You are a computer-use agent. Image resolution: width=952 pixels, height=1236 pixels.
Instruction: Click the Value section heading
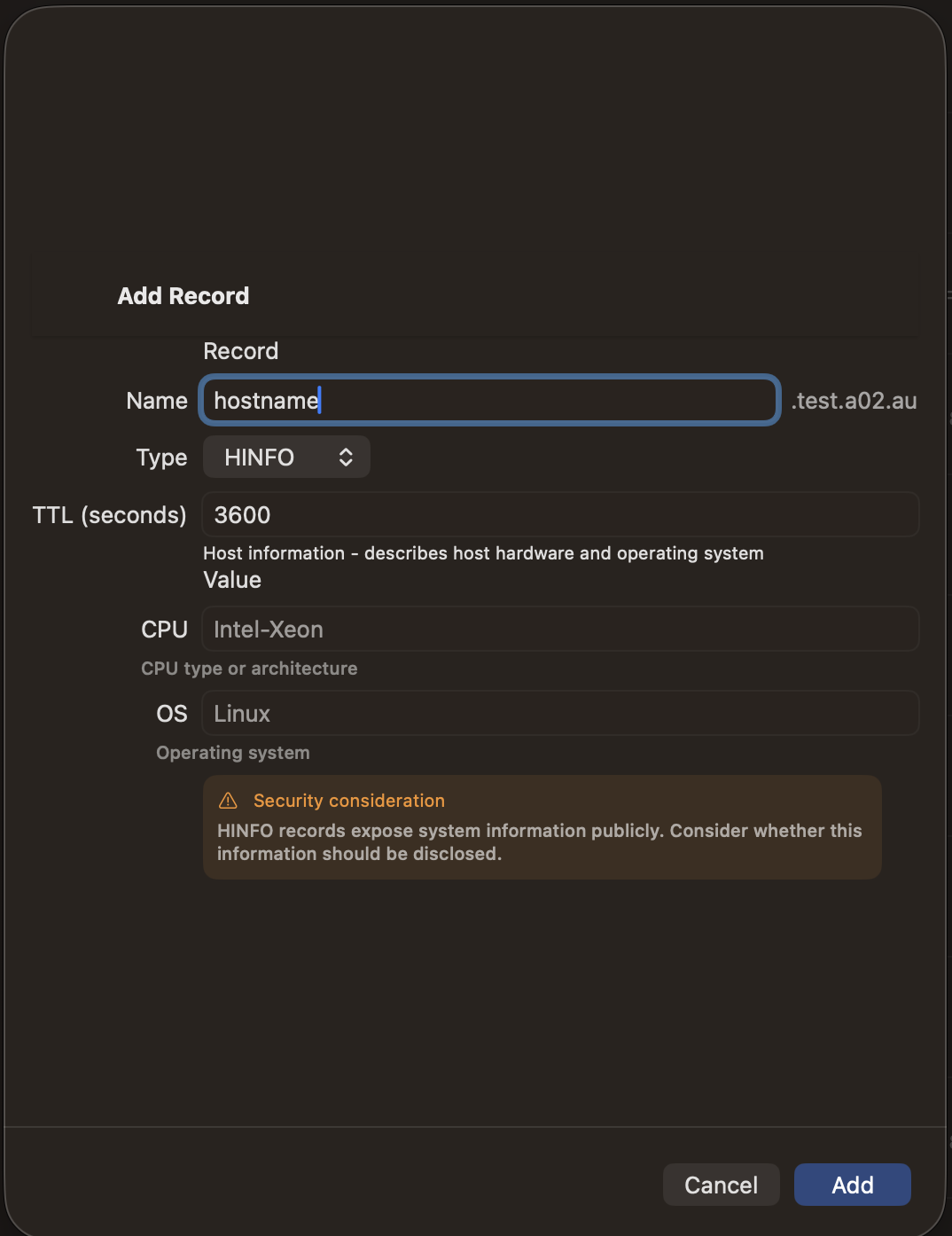231,580
